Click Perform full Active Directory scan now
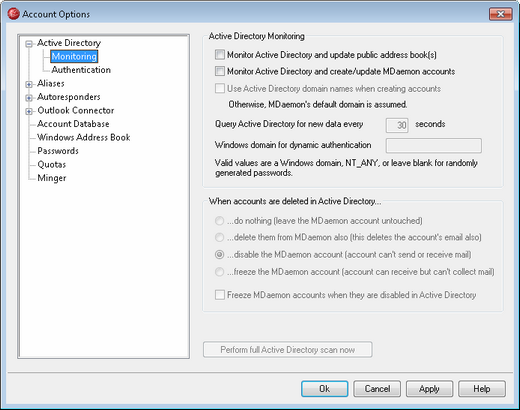The image size is (520, 410). click(288, 350)
